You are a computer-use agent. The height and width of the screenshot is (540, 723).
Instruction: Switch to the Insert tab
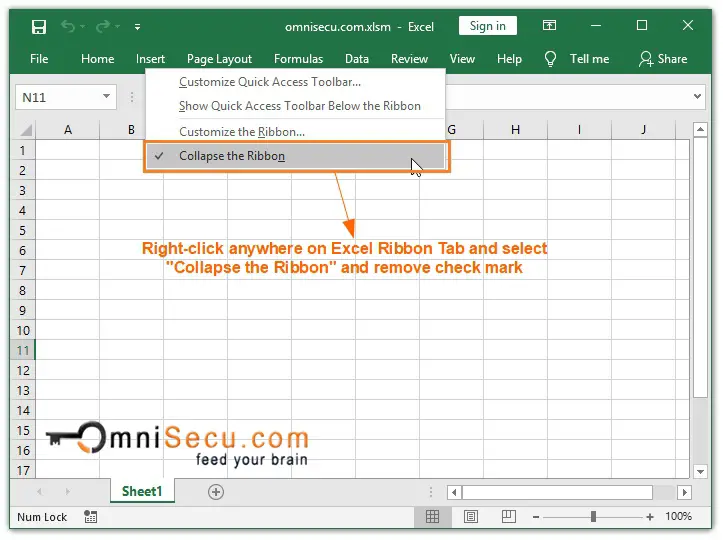[150, 59]
